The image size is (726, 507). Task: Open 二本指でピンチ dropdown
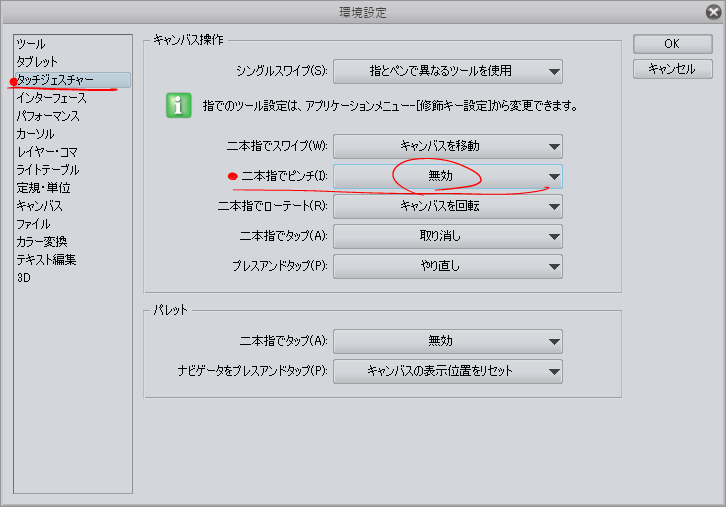(448, 176)
